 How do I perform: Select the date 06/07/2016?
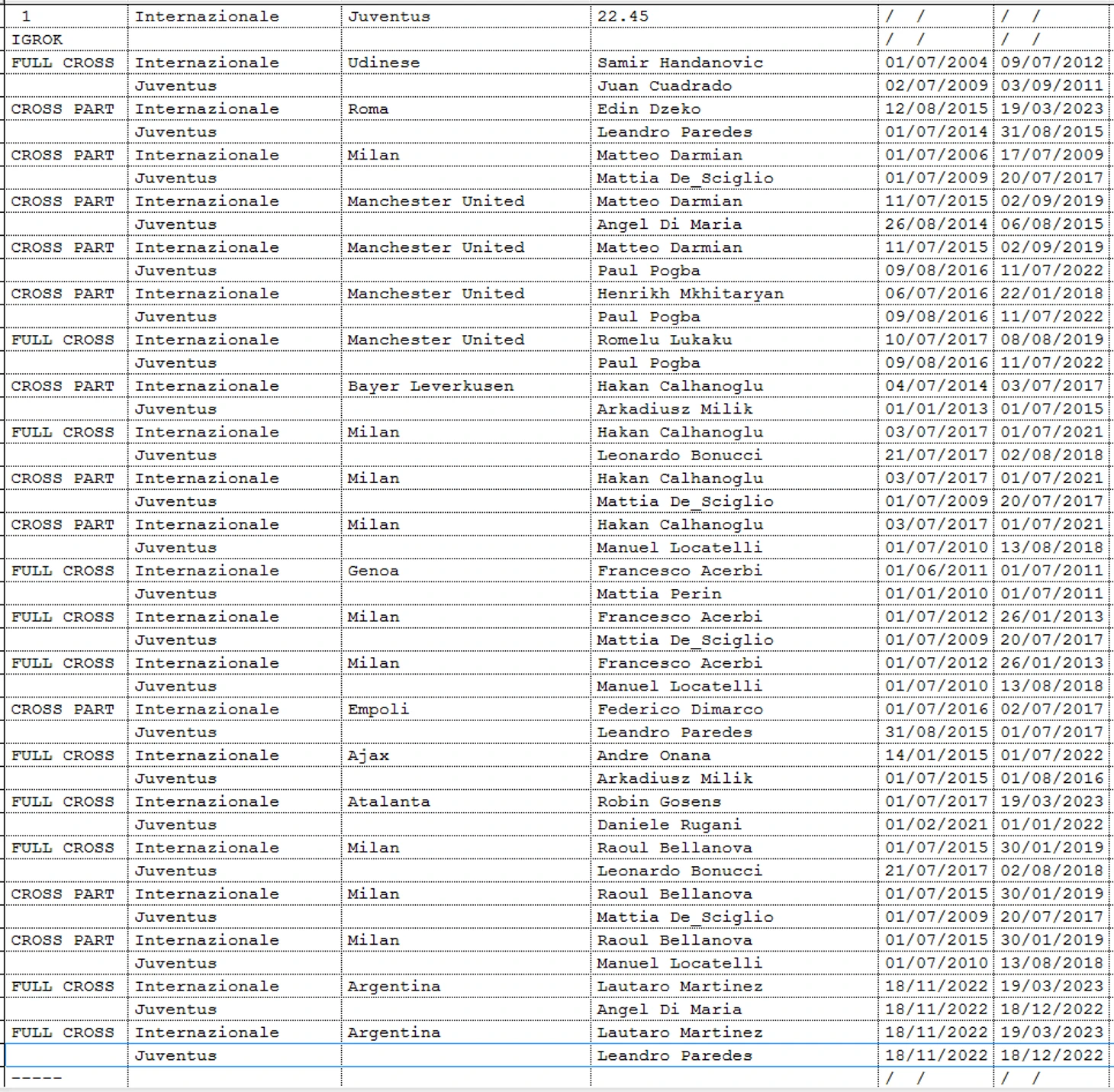click(x=936, y=293)
